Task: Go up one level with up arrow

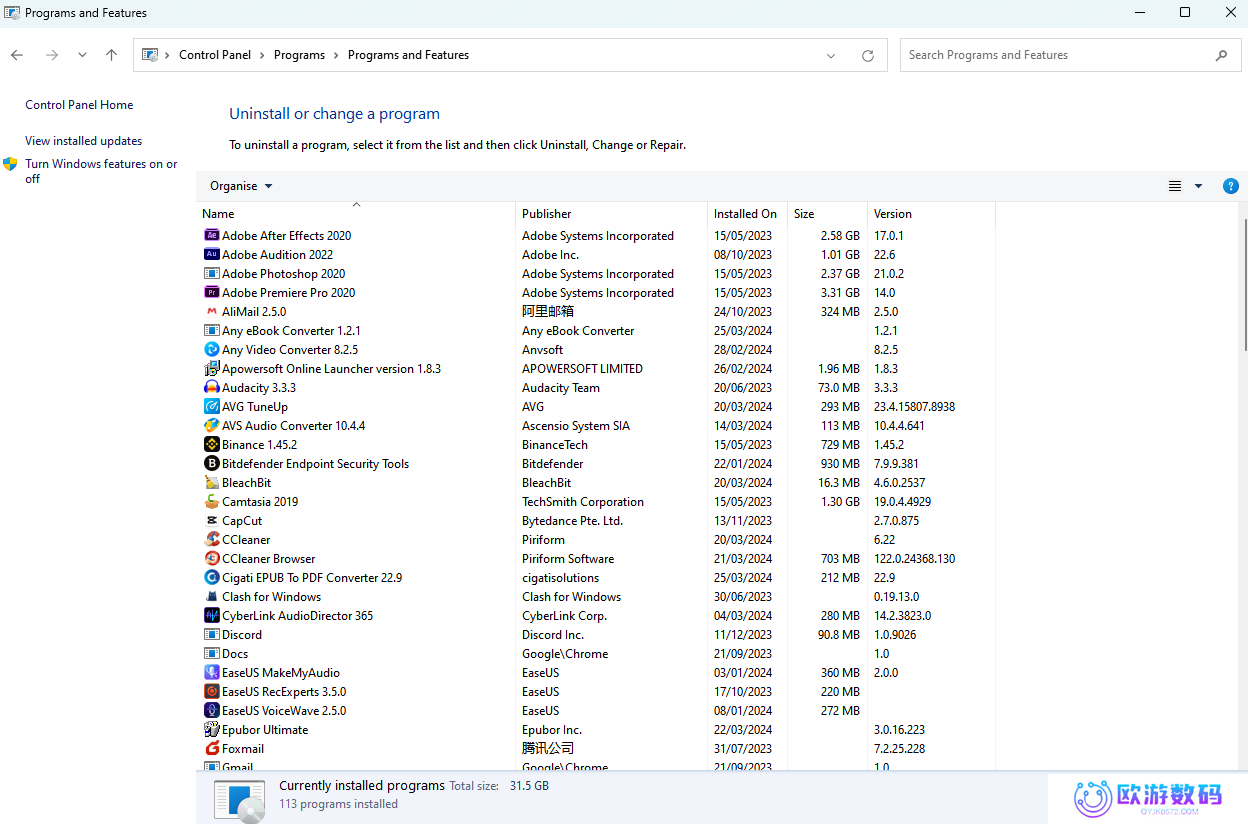Action: click(x=111, y=55)
